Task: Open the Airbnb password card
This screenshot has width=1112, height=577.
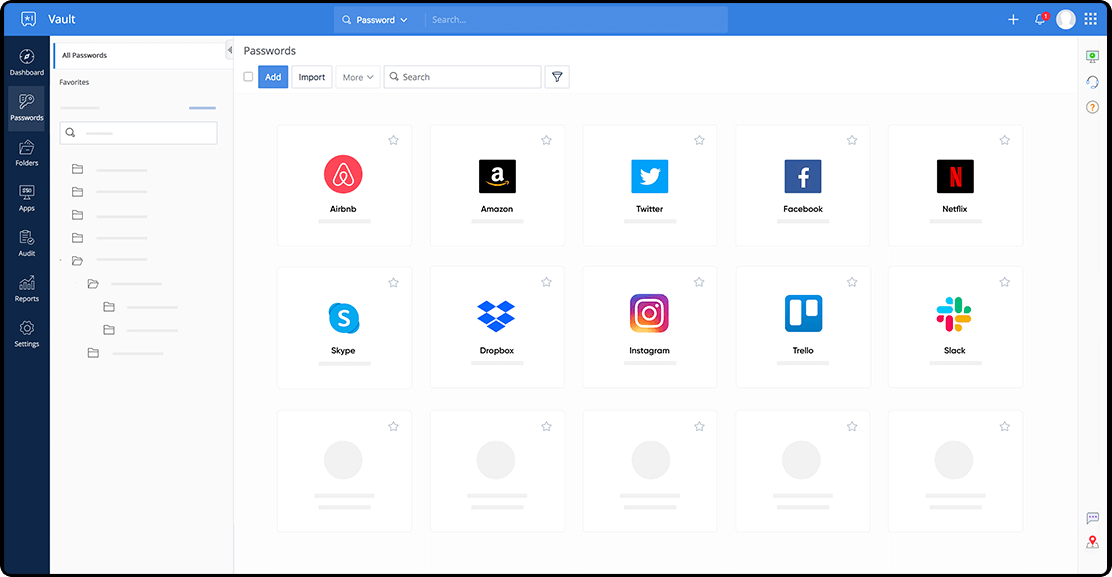Action: click(345, 186)
